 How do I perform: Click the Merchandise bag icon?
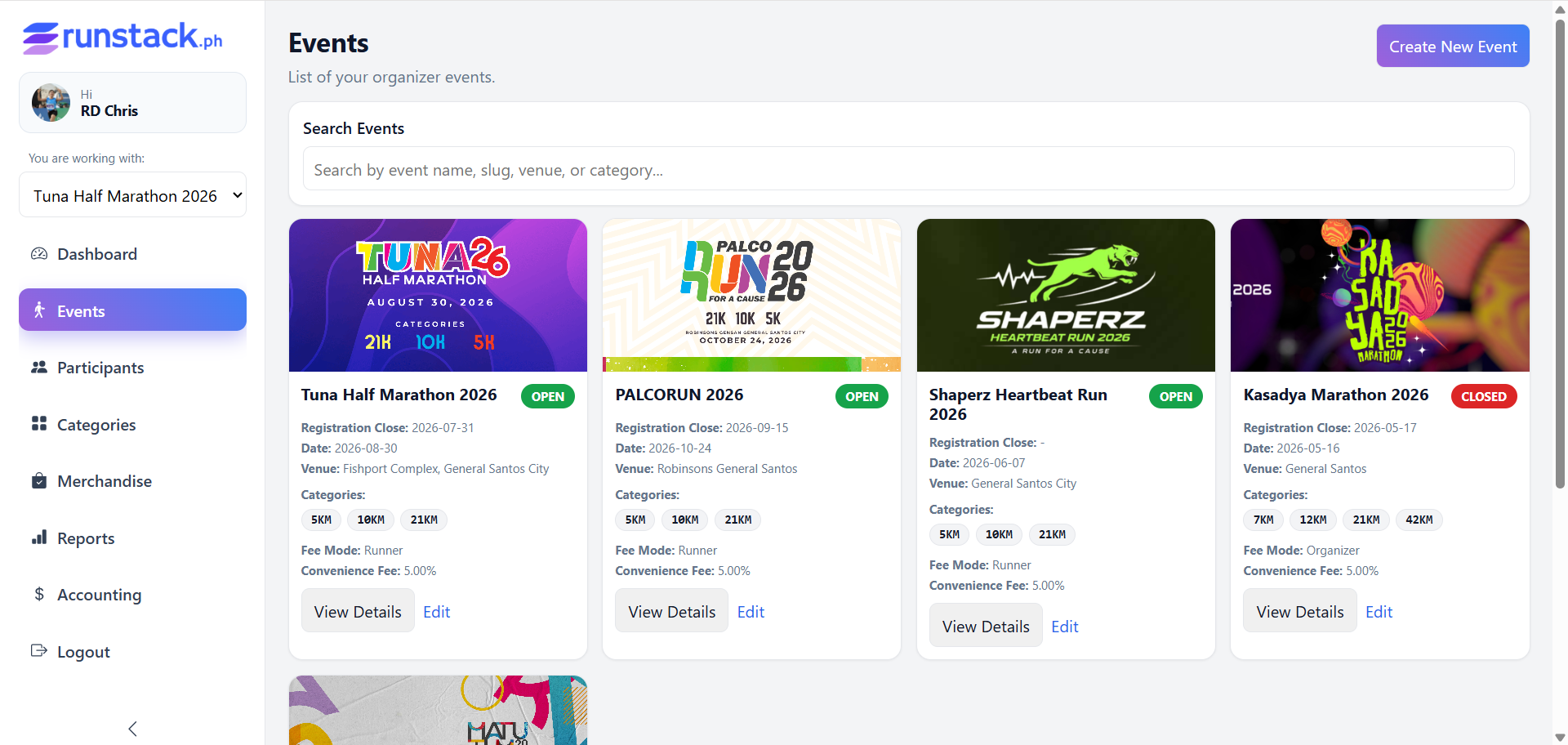(x=39, y=481)
